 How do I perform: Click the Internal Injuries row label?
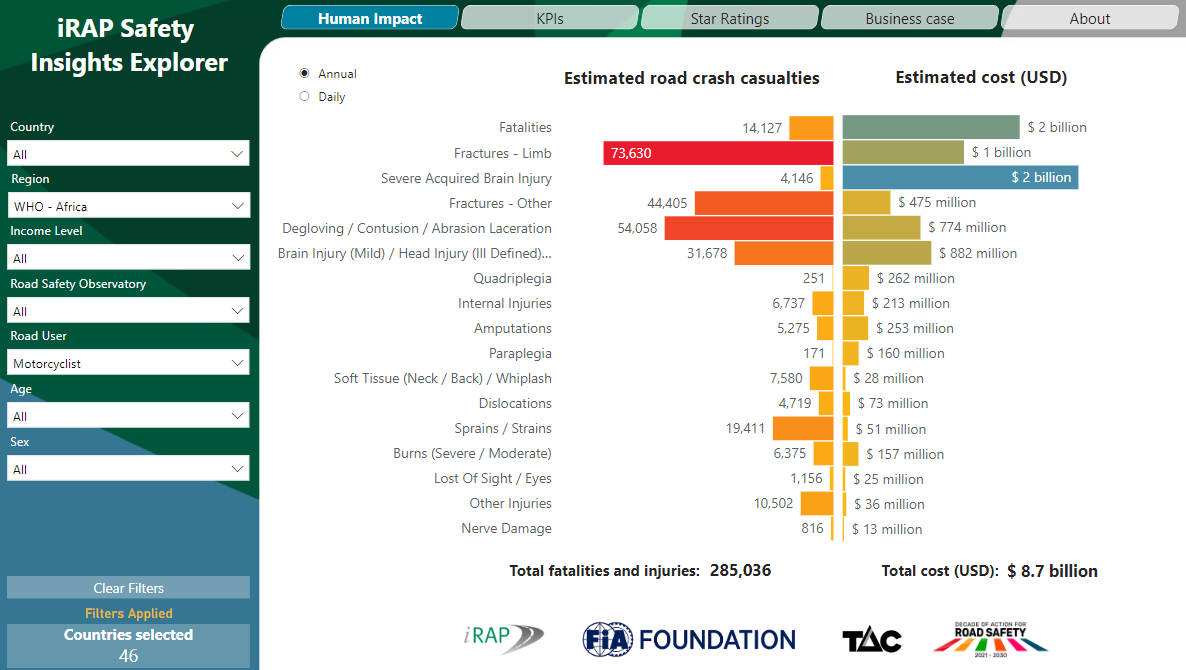click(505, 303)
